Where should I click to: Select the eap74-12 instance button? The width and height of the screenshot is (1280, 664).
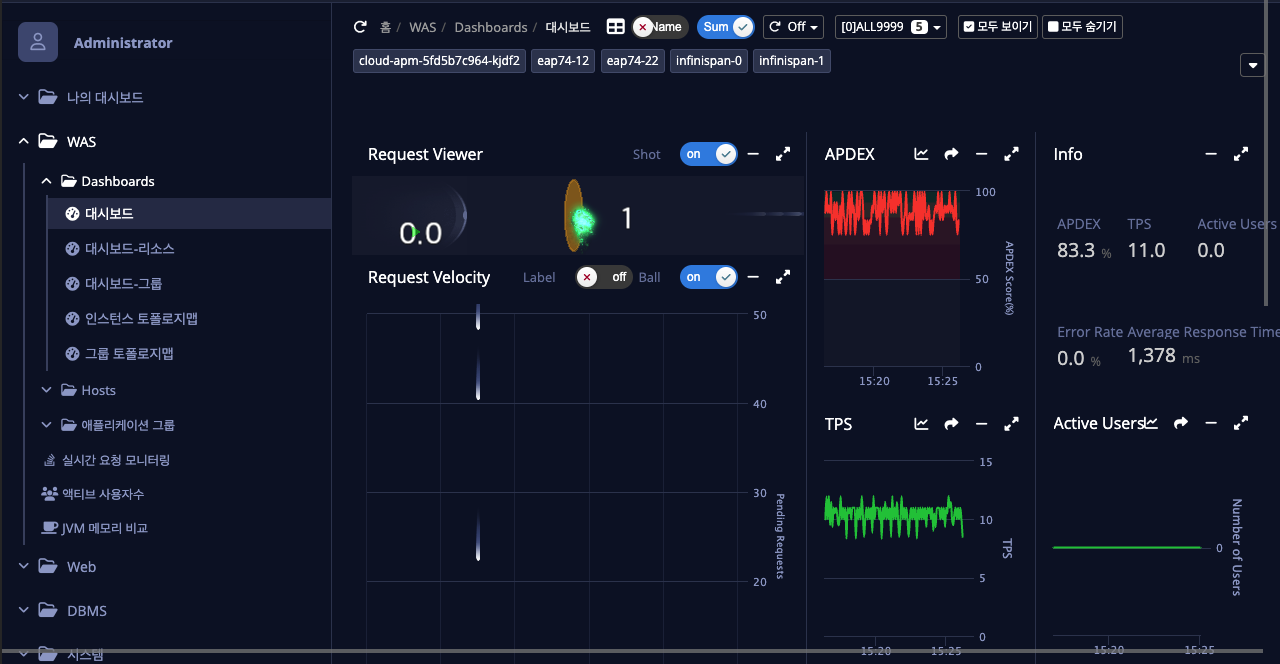[x=563, y=61]
